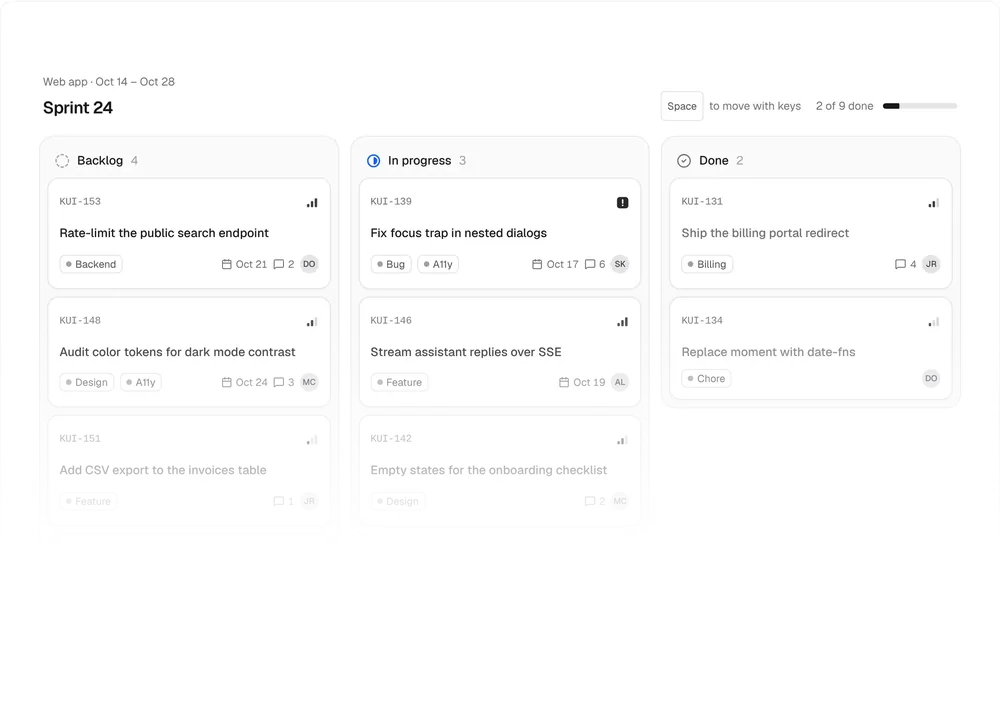1000x715 pixels.
Task: Open card Add CSV export to the invoices table
Action: pos(189,471)
